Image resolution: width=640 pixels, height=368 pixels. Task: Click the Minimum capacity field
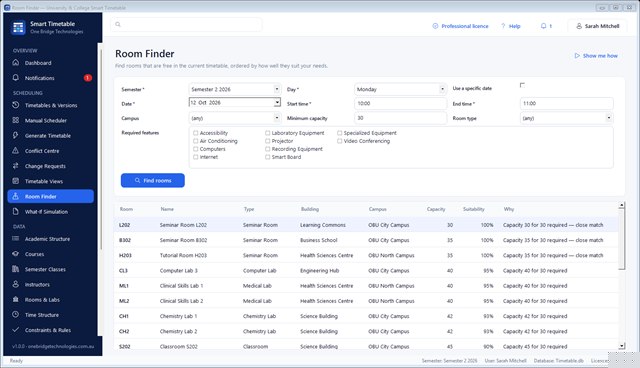pos(400,118)
